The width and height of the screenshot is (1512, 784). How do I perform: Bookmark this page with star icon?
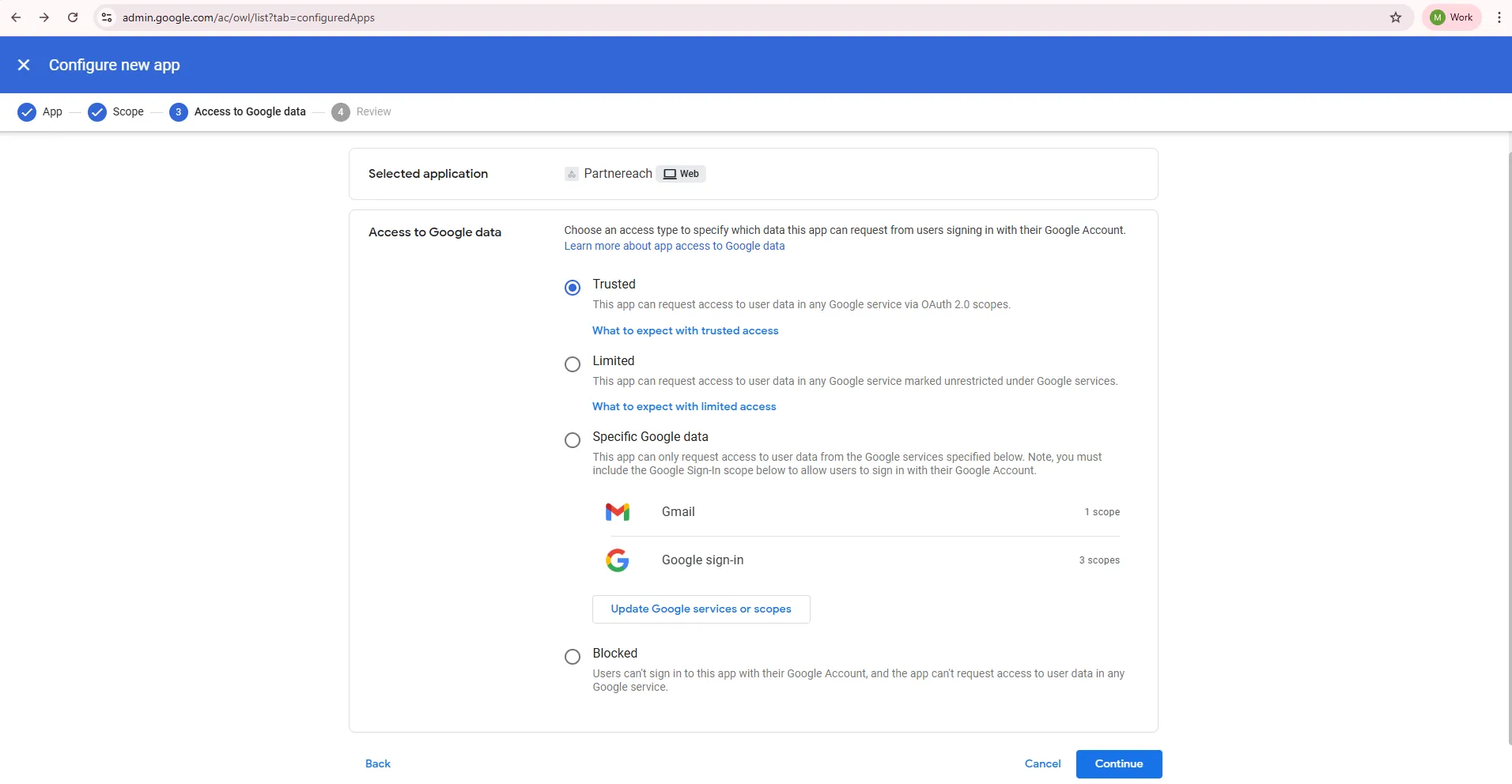[1396, 17]
